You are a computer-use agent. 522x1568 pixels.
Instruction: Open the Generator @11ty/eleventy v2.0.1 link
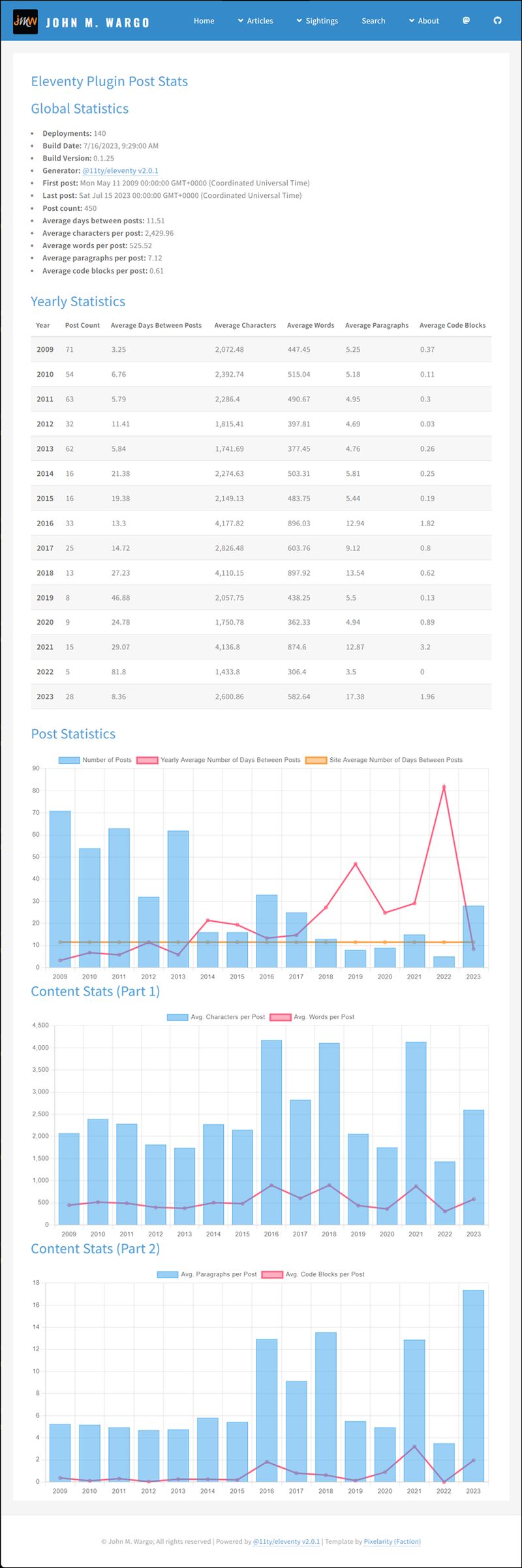coord(120,171)
